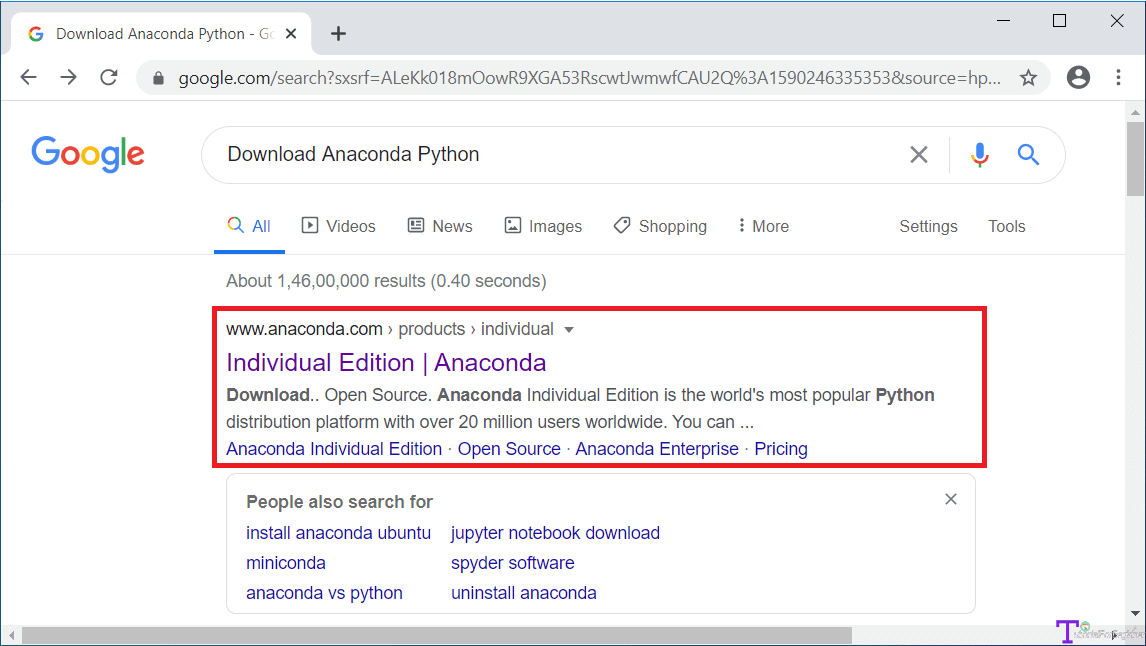Switch to the All results tab

point(249,227)
